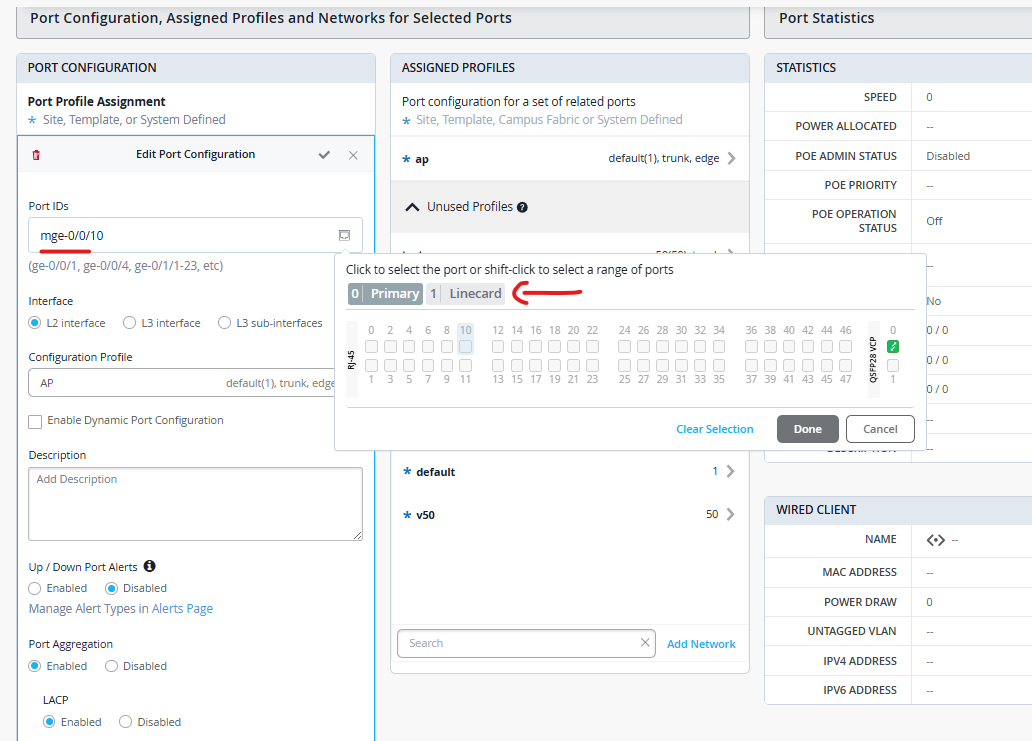Open Unused Profiles help question icon
The image size is (1032, 741).
click(x=522, y=207)
